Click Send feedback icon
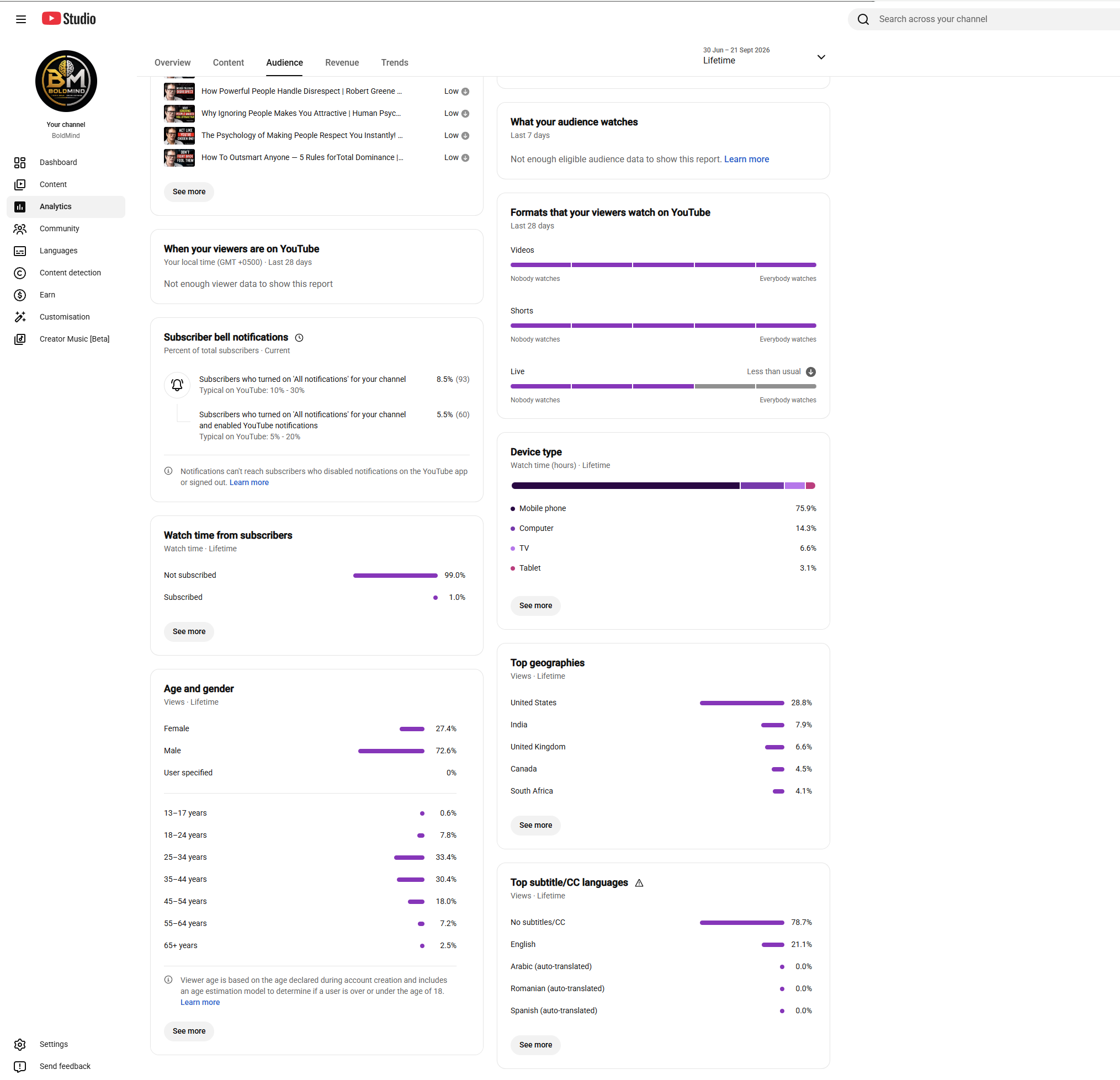This screenshot has width=1120, height=1080. tap(20, 1067)
